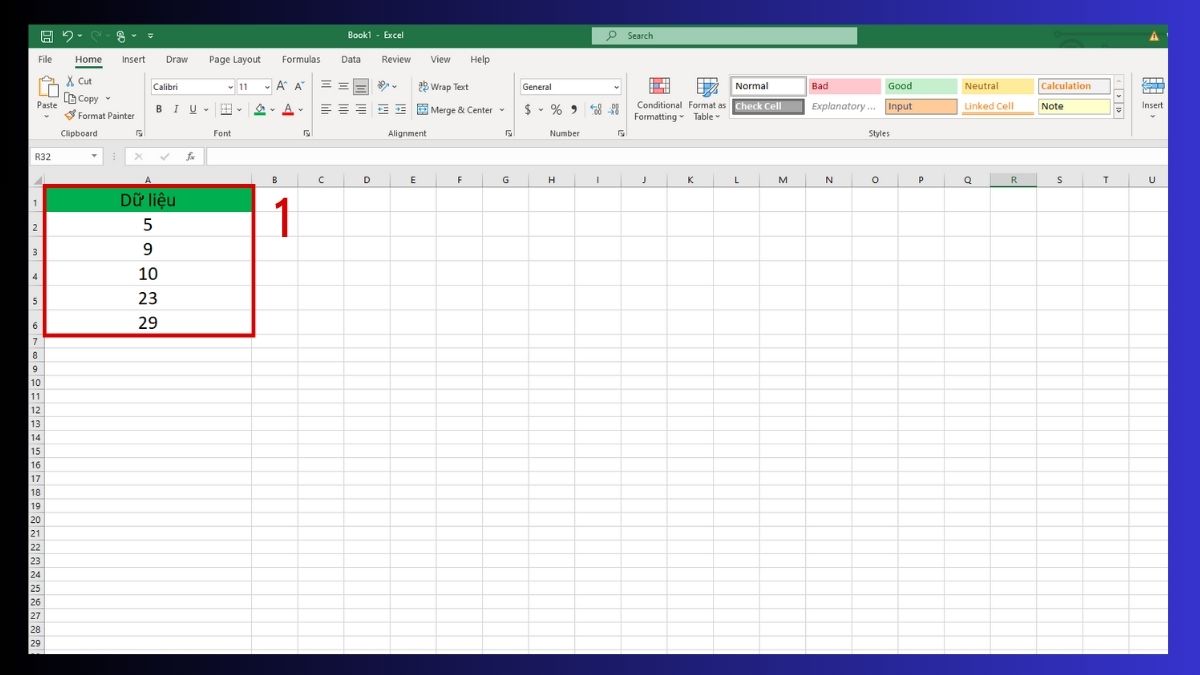Click the Increase Decimal icon

(594, 110)
